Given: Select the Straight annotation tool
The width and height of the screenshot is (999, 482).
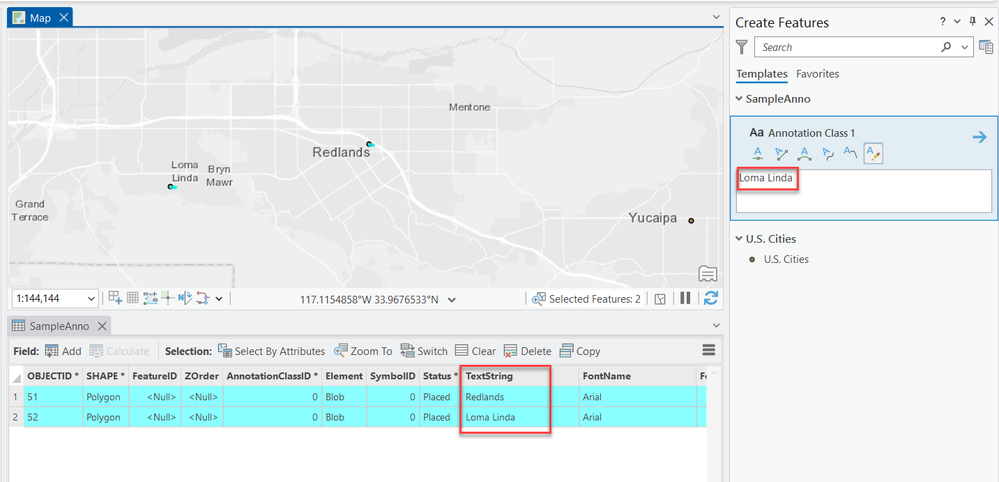Looking at the screenshot, I should 781,153.
